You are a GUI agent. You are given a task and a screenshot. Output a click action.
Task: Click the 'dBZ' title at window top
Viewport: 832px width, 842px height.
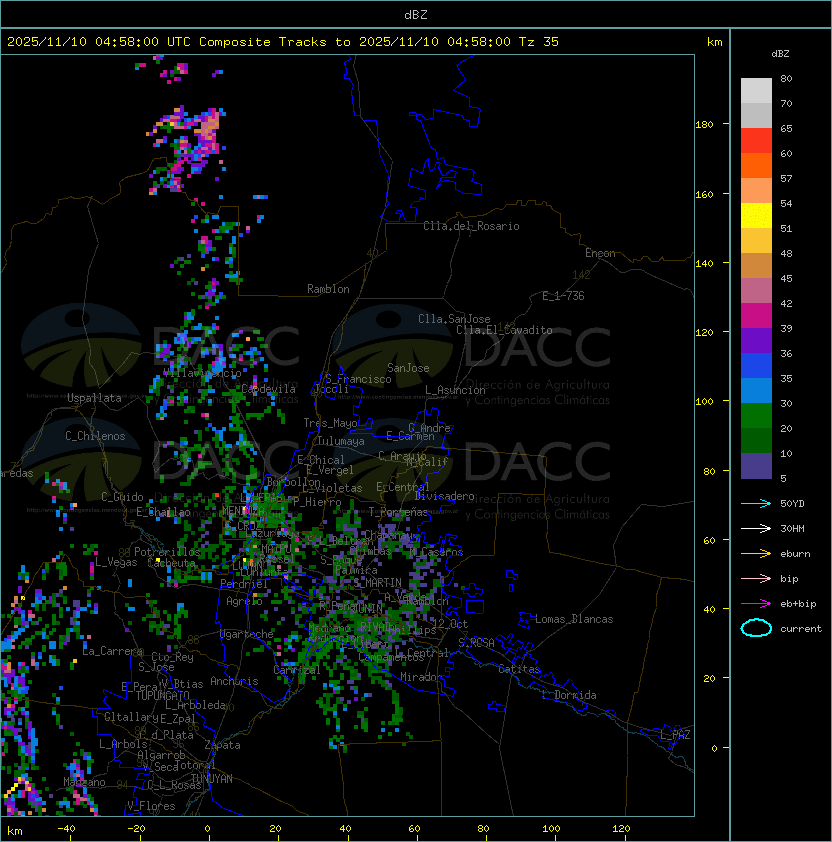point(416,14)
